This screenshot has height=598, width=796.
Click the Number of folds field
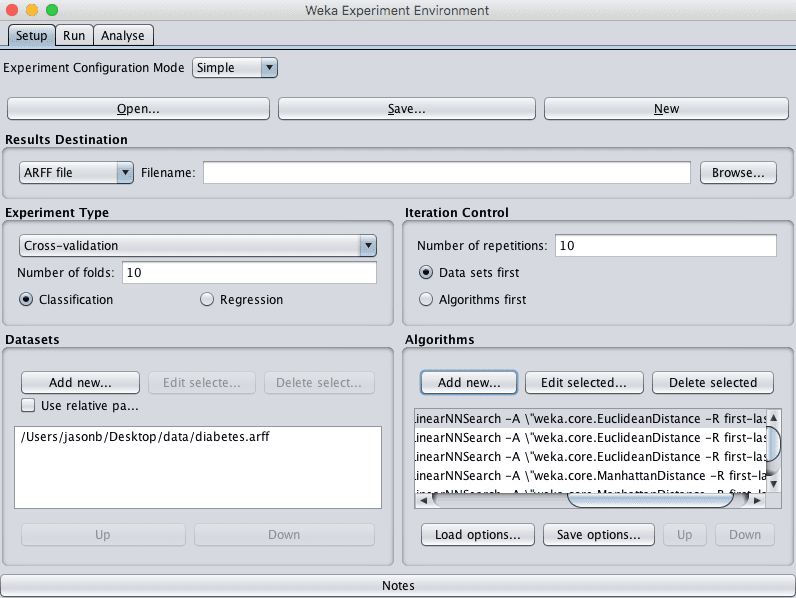tap(249, 273)
